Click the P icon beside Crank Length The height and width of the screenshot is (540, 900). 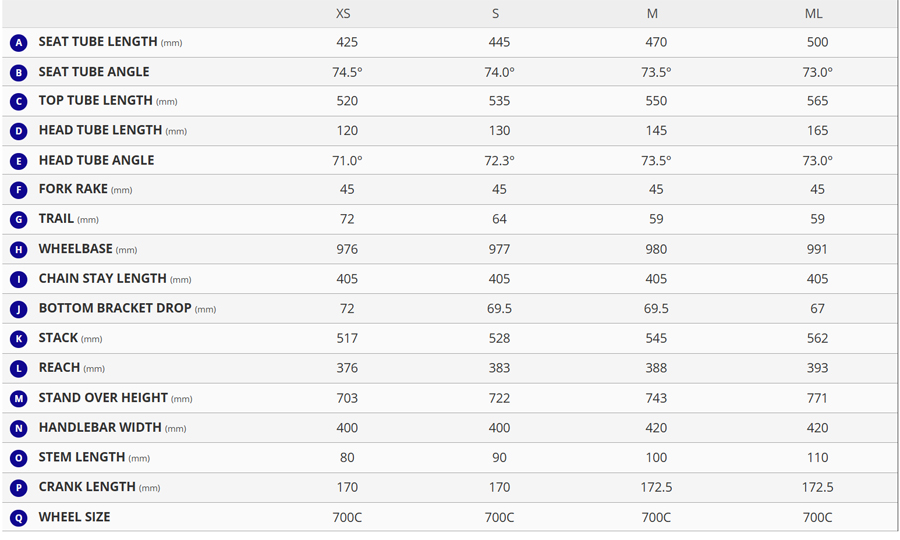pos(18,488)
